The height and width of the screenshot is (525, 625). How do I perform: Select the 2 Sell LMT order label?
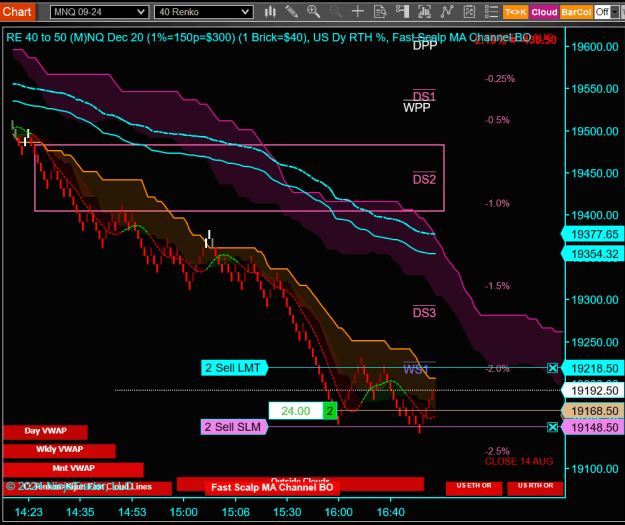[234, 368]
